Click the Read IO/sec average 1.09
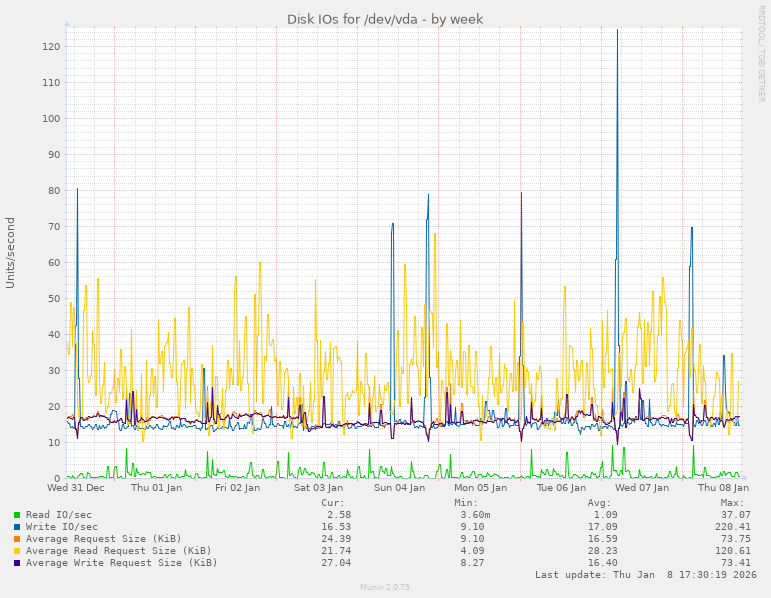771x598 pixels. (606, 515)
